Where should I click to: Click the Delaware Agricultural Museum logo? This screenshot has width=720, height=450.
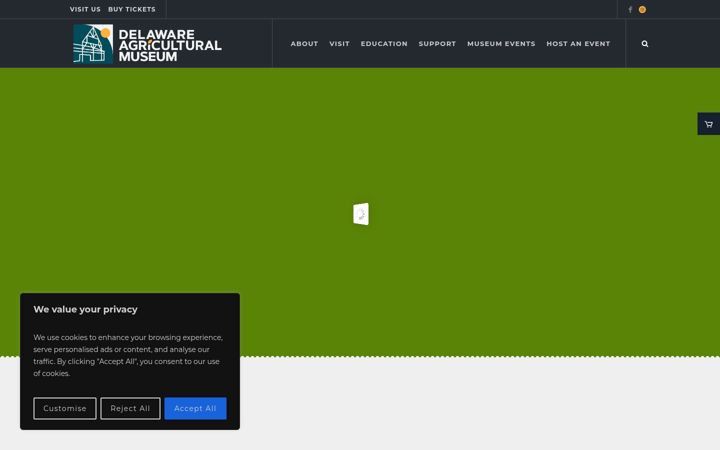(147, 44)
